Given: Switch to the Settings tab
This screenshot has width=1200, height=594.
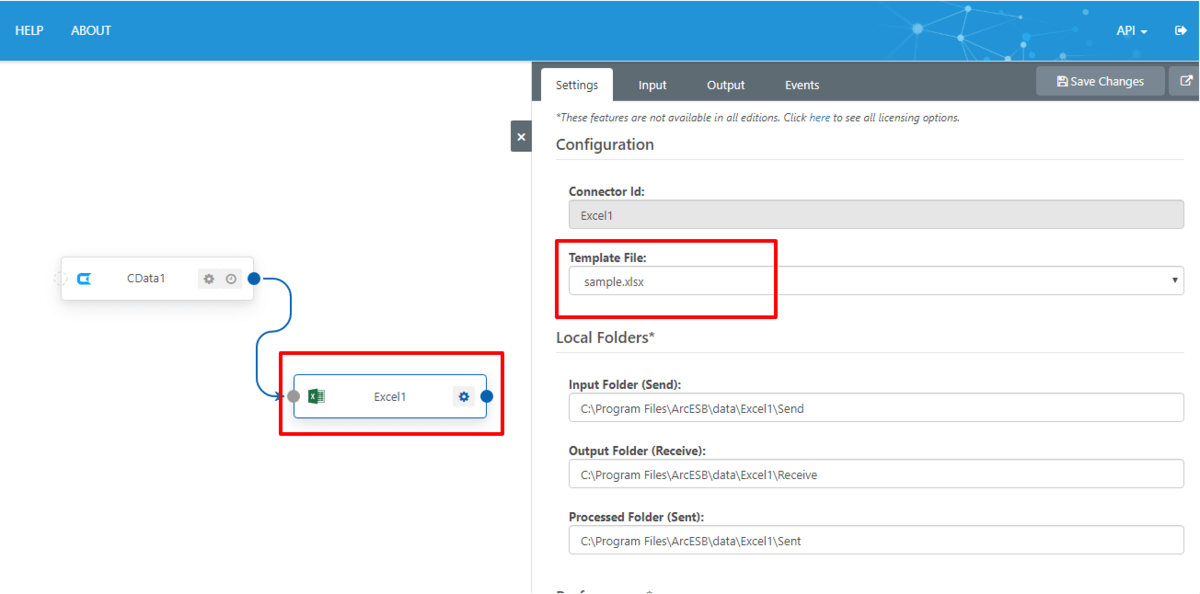Looking at the screenshot, I should (577, 85).
